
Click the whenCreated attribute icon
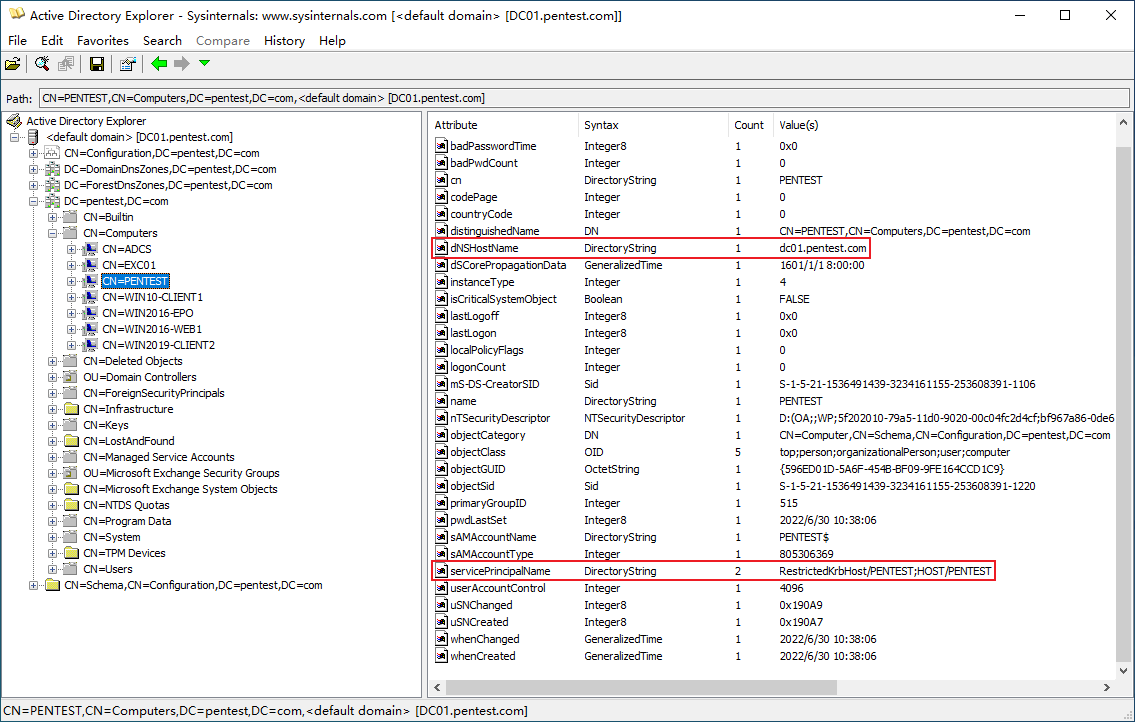442,655
